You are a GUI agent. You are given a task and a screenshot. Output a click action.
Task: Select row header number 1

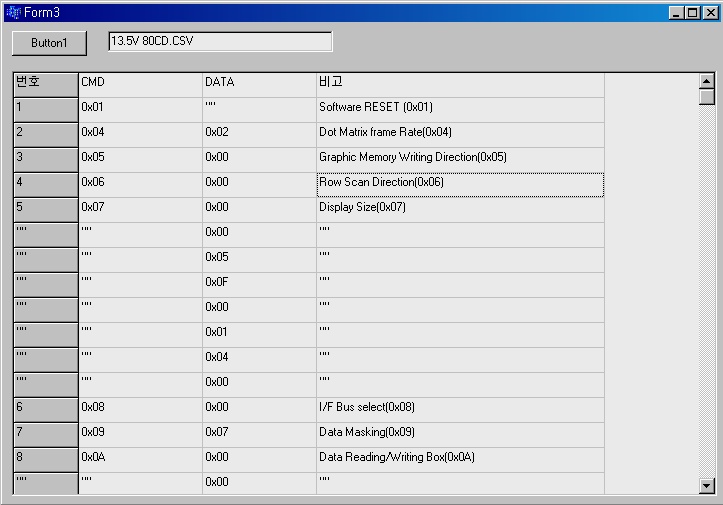46,109
